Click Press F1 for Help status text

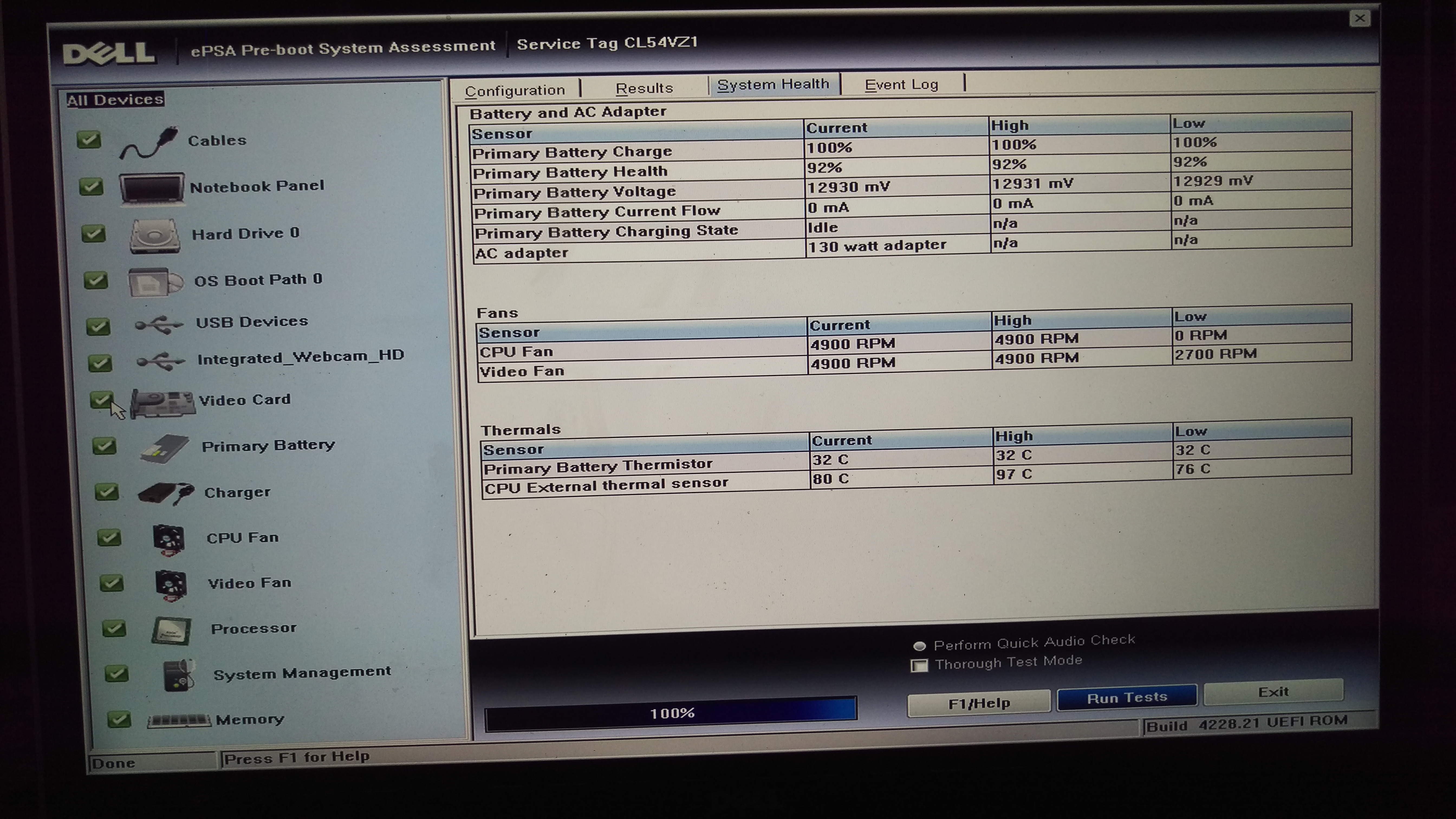297,758
